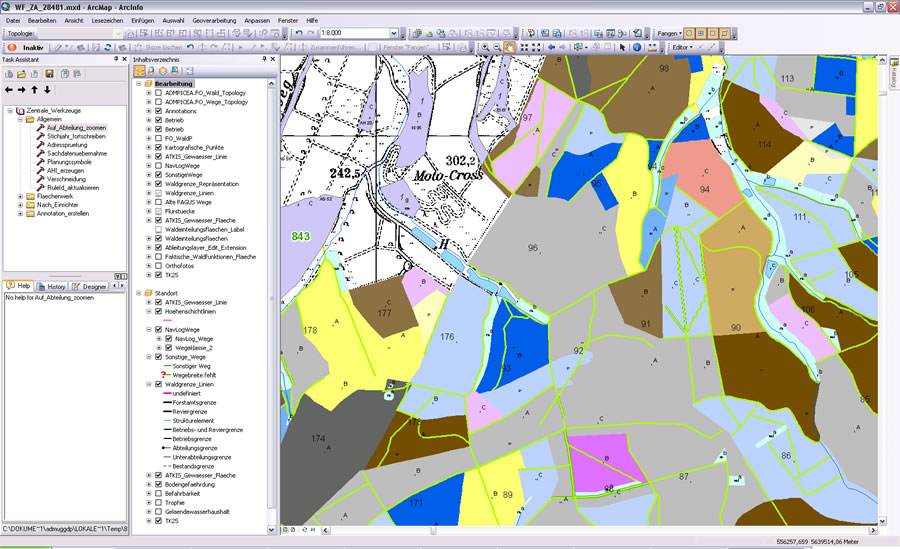Viewport: 900px width, 549px height.
Task: Click the left arrow in Task Assistant
Action: 9,90
